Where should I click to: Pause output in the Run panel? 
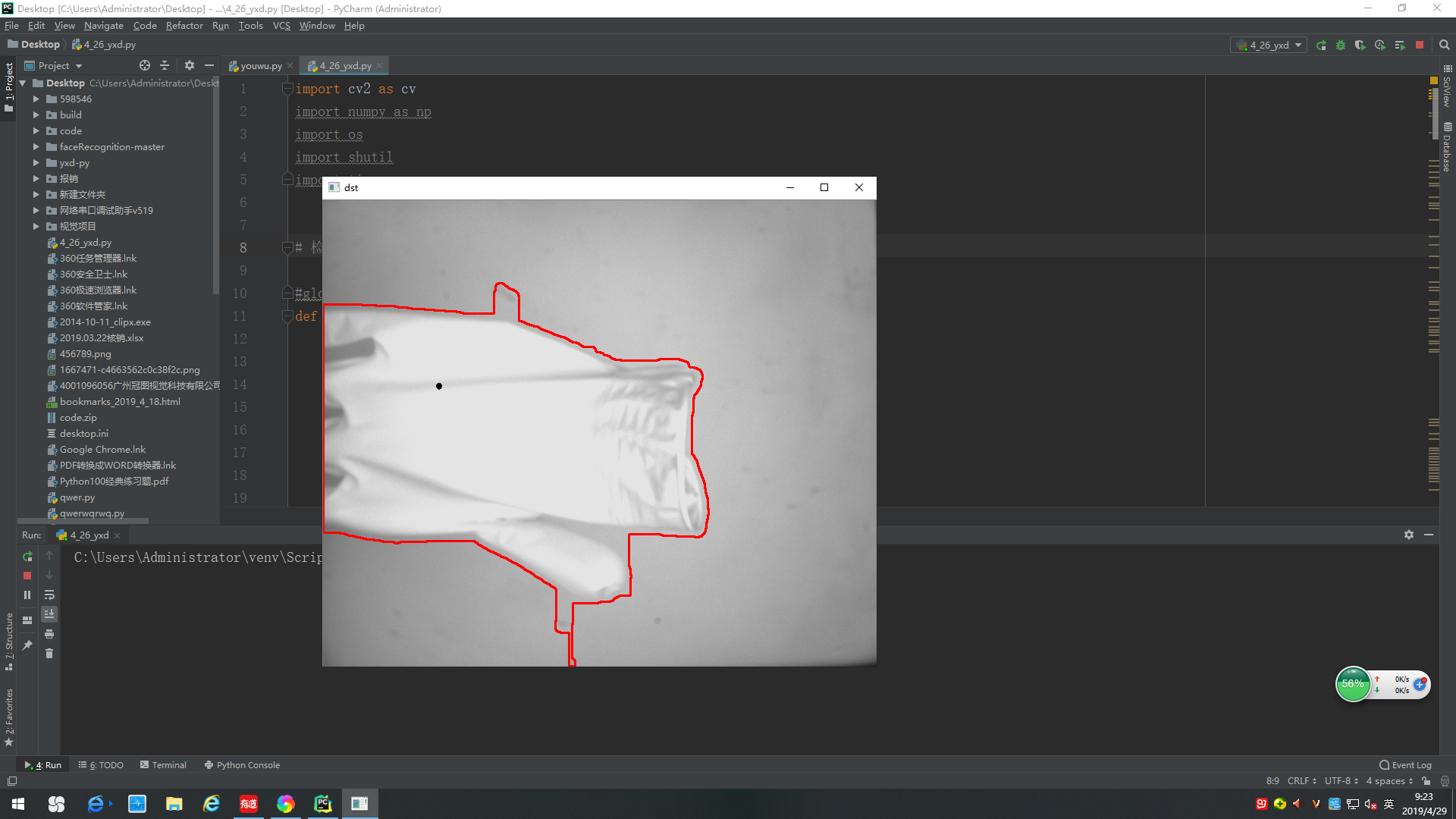[x=27, y=595]
